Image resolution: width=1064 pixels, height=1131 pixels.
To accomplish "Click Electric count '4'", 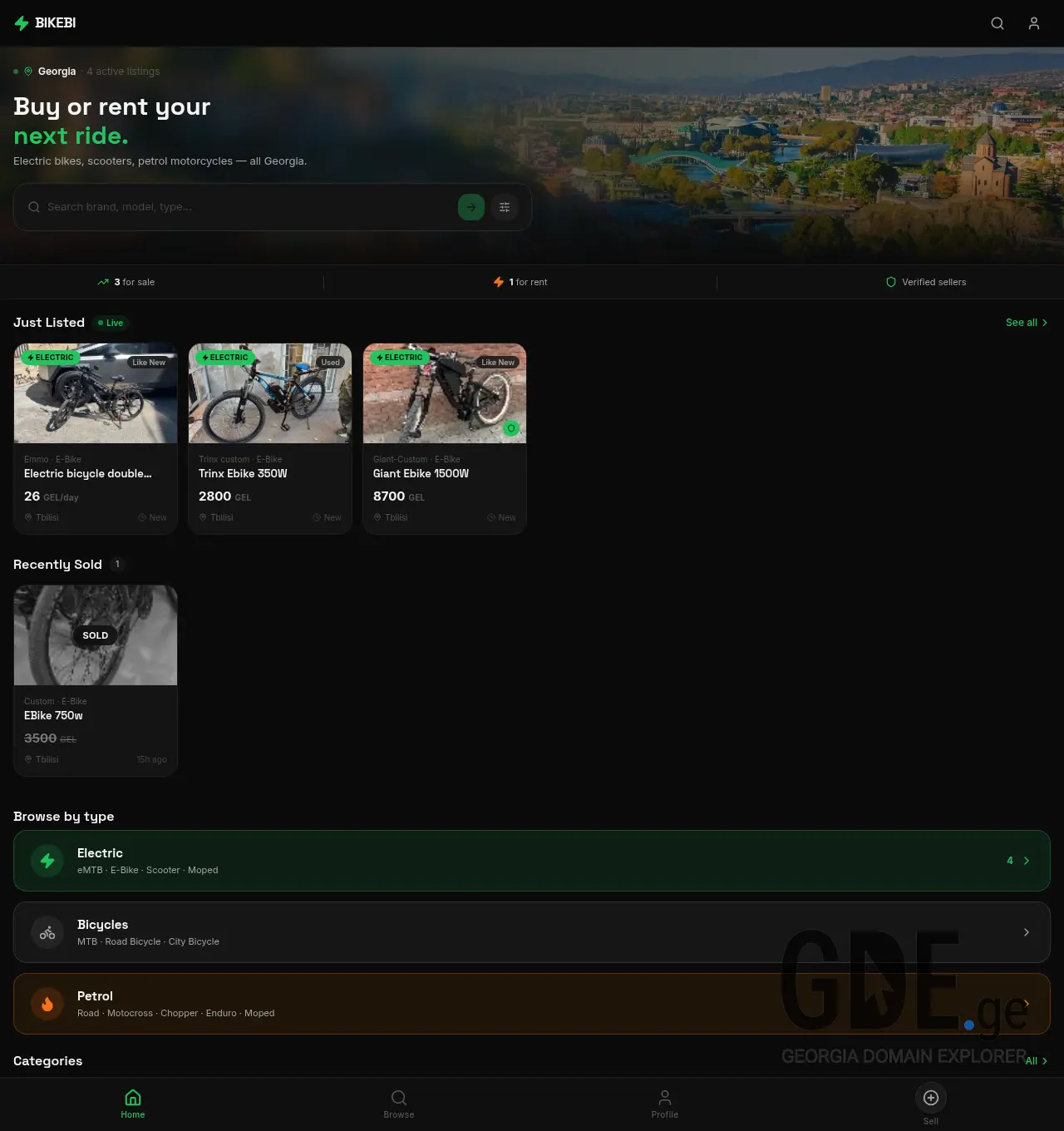I will pyautogui.click(x=1010, y=861).
